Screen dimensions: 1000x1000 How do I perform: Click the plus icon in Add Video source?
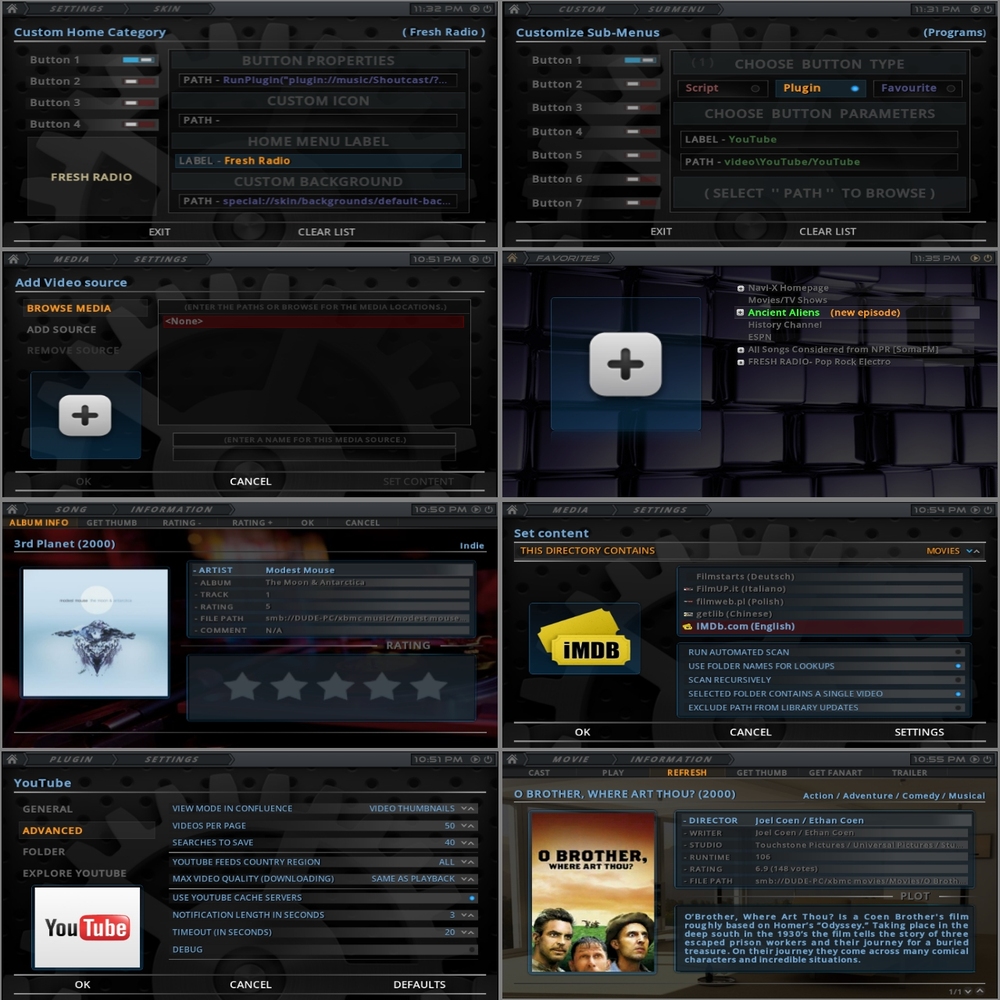[x=85, y=415]
